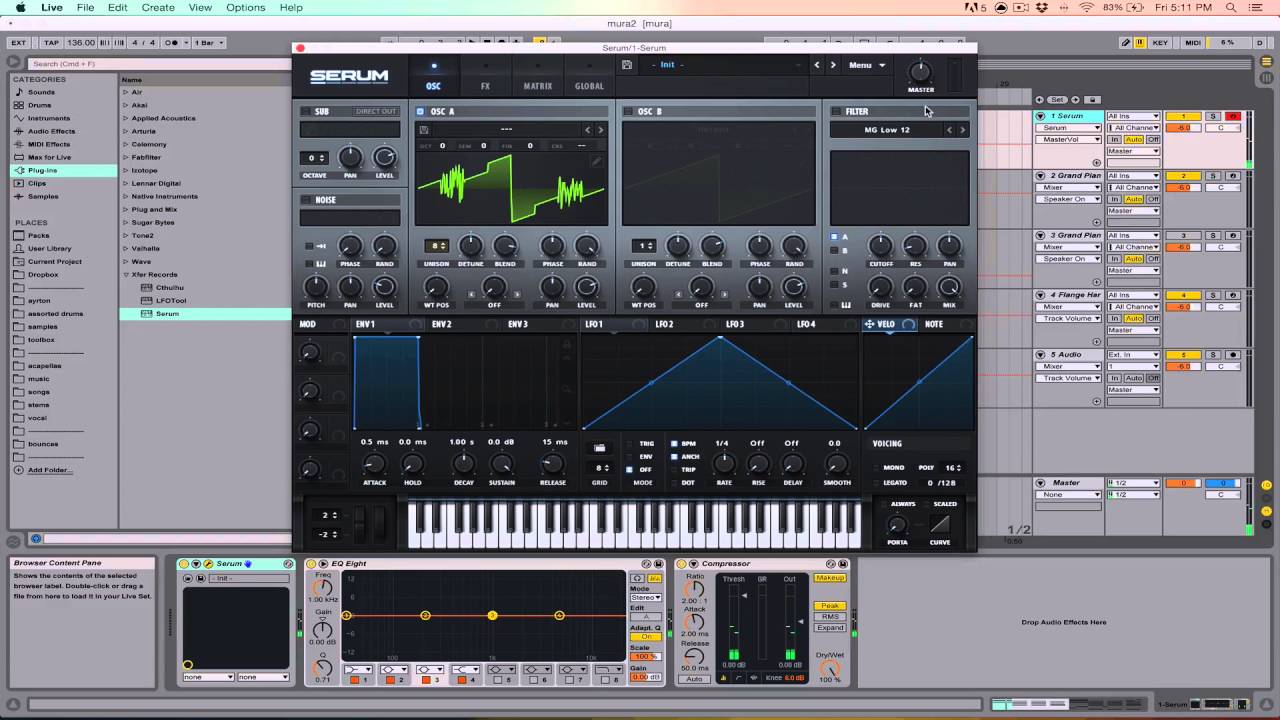
Task: Click the DIRECT OUT button in SUB
Action: [376, 112]
